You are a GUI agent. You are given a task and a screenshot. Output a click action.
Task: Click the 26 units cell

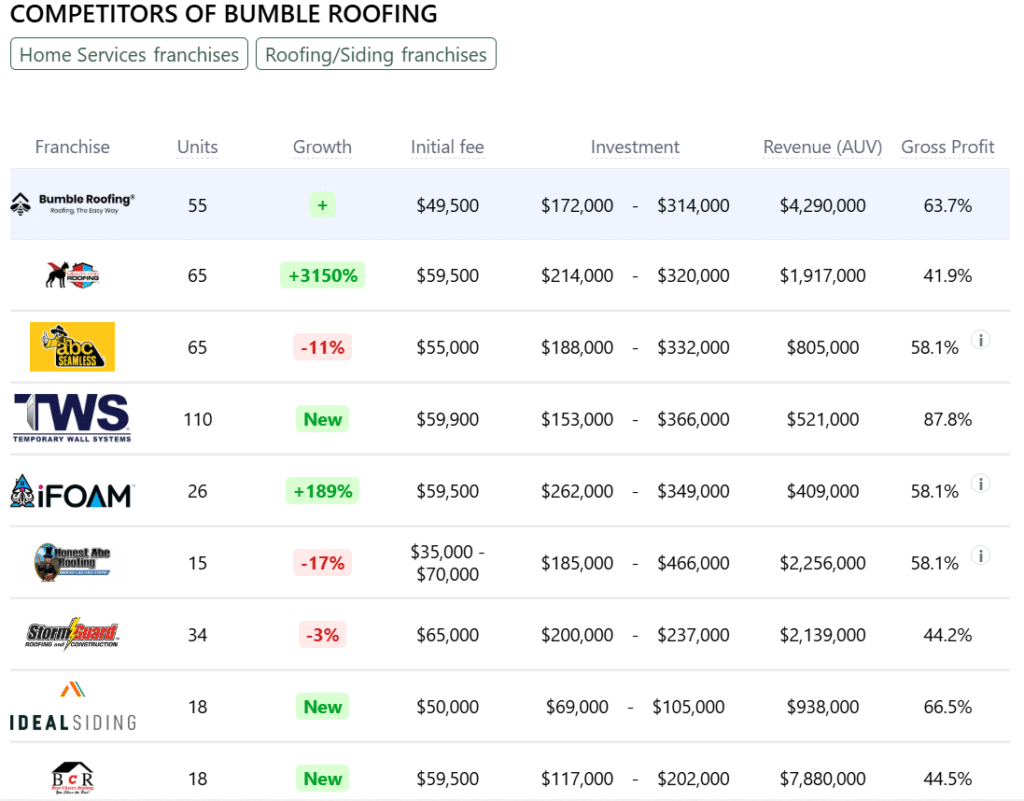click(x=197, y=491)
